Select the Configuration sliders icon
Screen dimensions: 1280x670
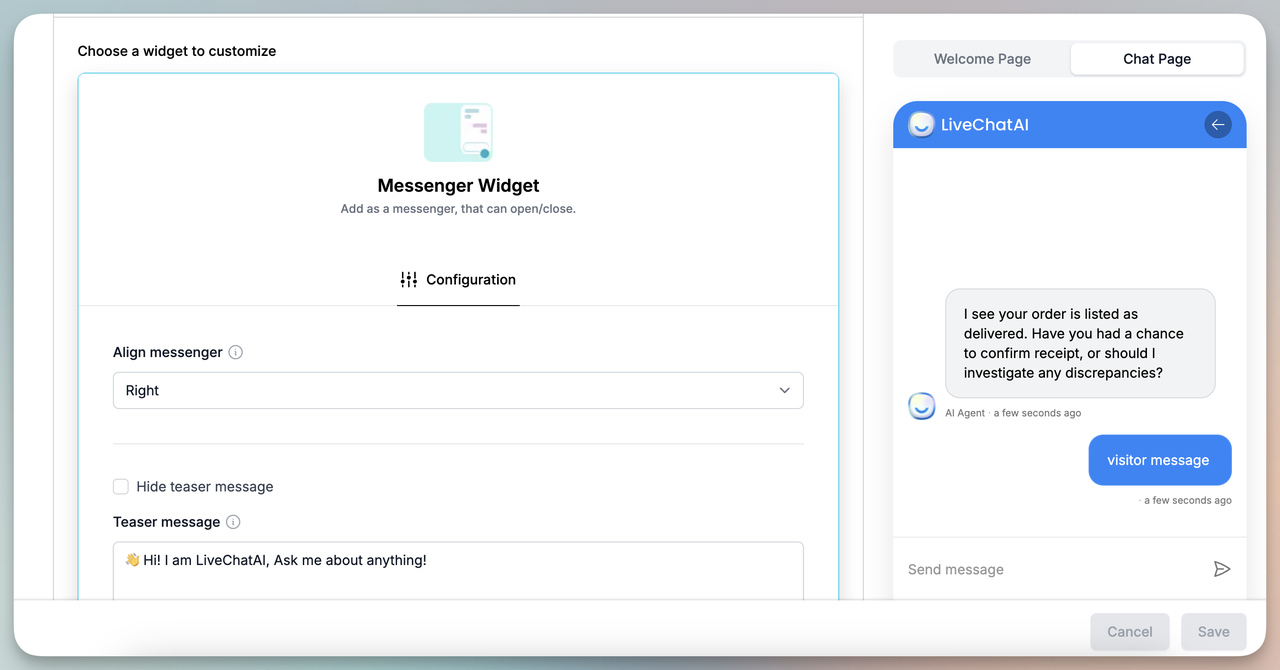(407, 280)
